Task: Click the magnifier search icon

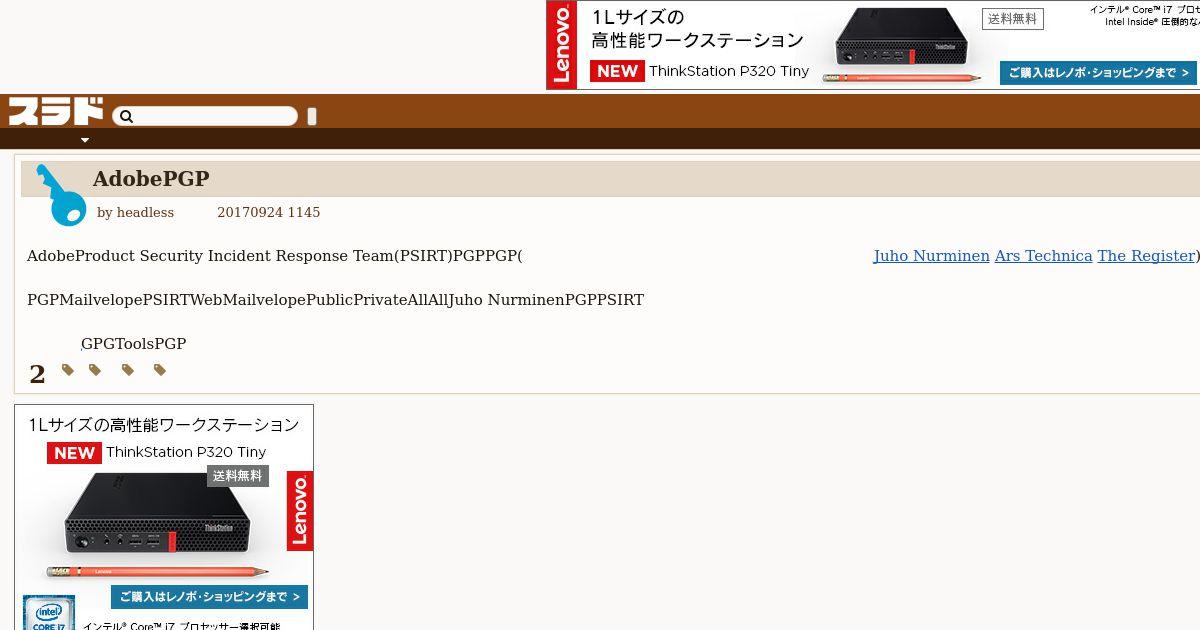Action: (x=126, y=117)
